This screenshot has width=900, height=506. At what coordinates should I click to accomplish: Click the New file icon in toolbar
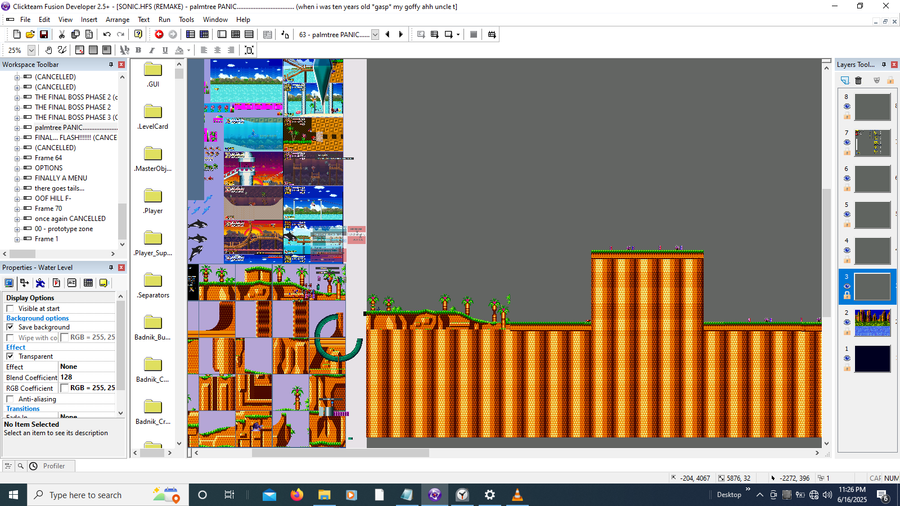click(17, 34)
